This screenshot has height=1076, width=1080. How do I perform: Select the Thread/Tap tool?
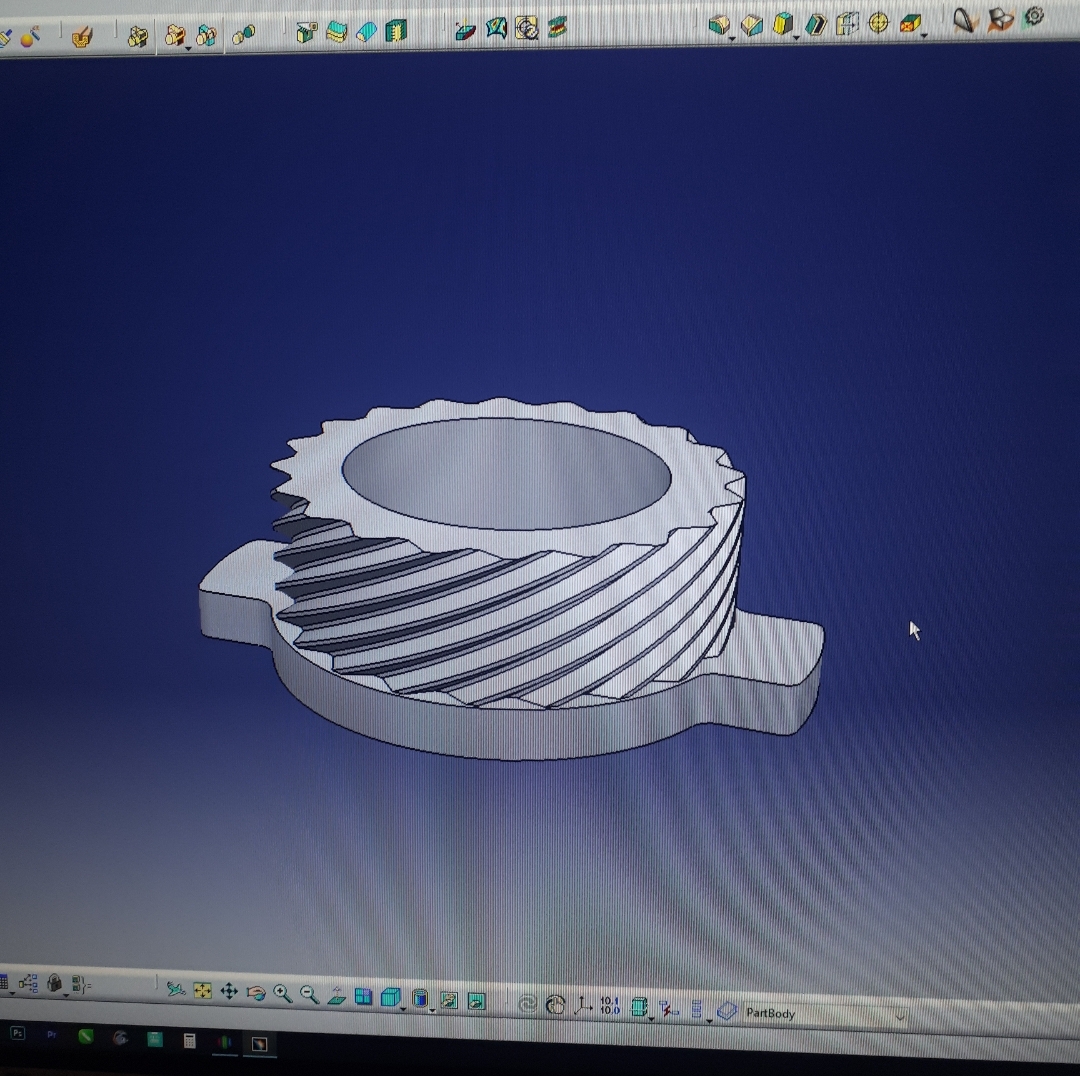pos(879,23)
